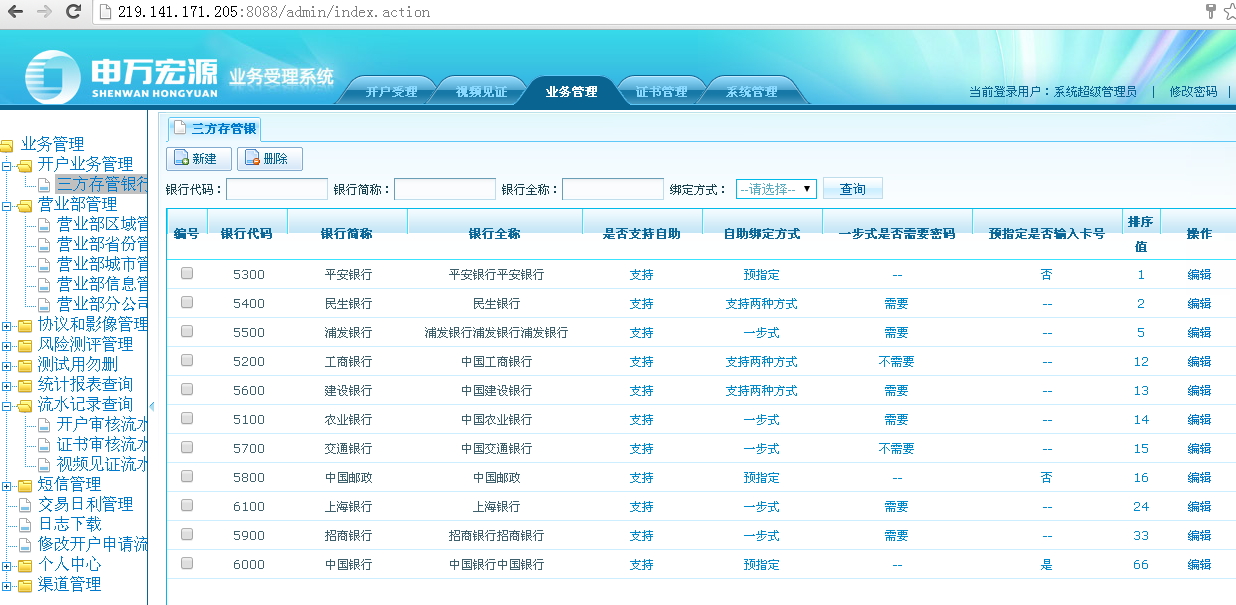Click the 银行全称 input field

613,189
